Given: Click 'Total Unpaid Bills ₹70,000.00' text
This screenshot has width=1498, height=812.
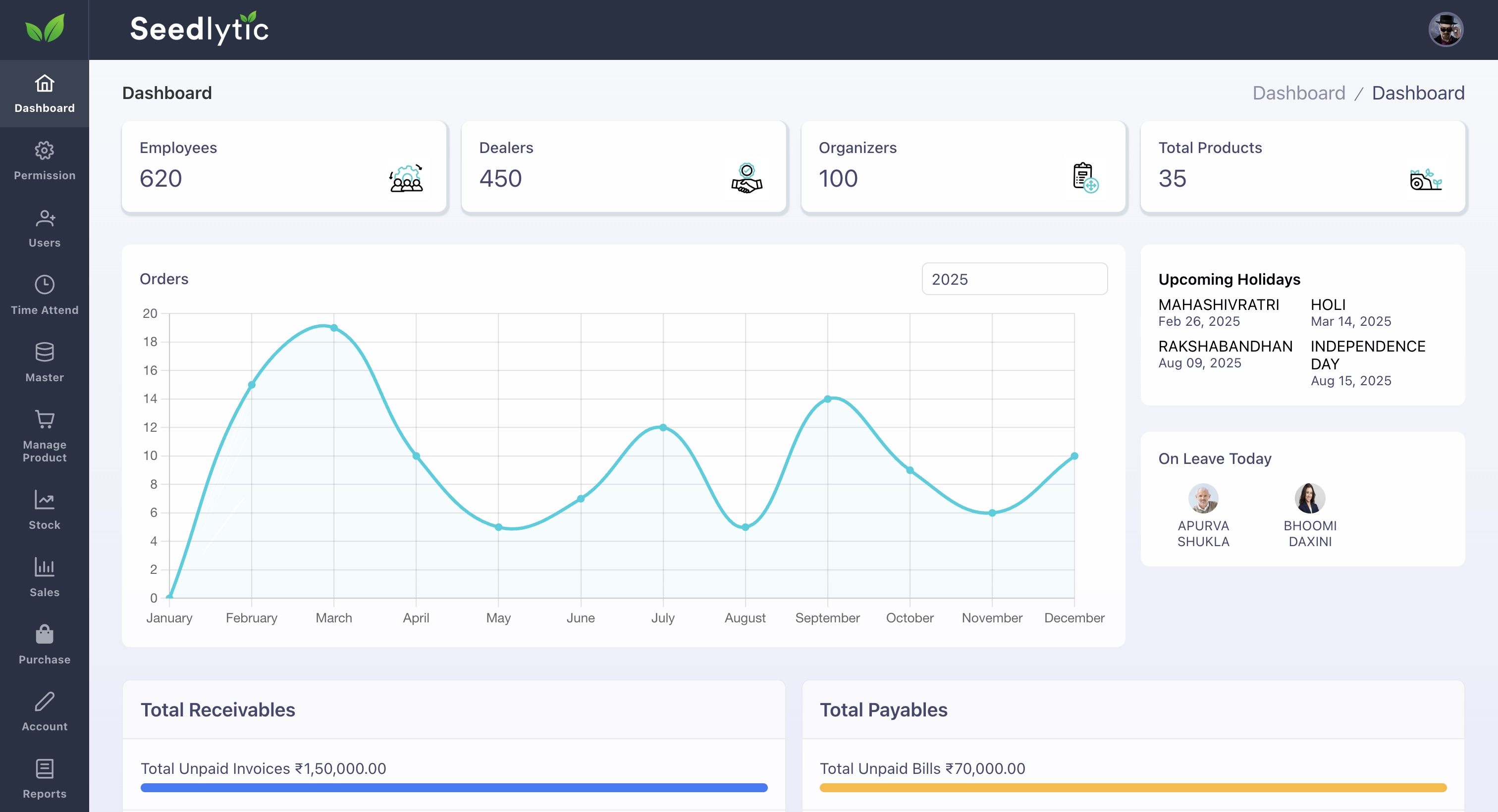Looking at the screenshot, I should 922,768.
